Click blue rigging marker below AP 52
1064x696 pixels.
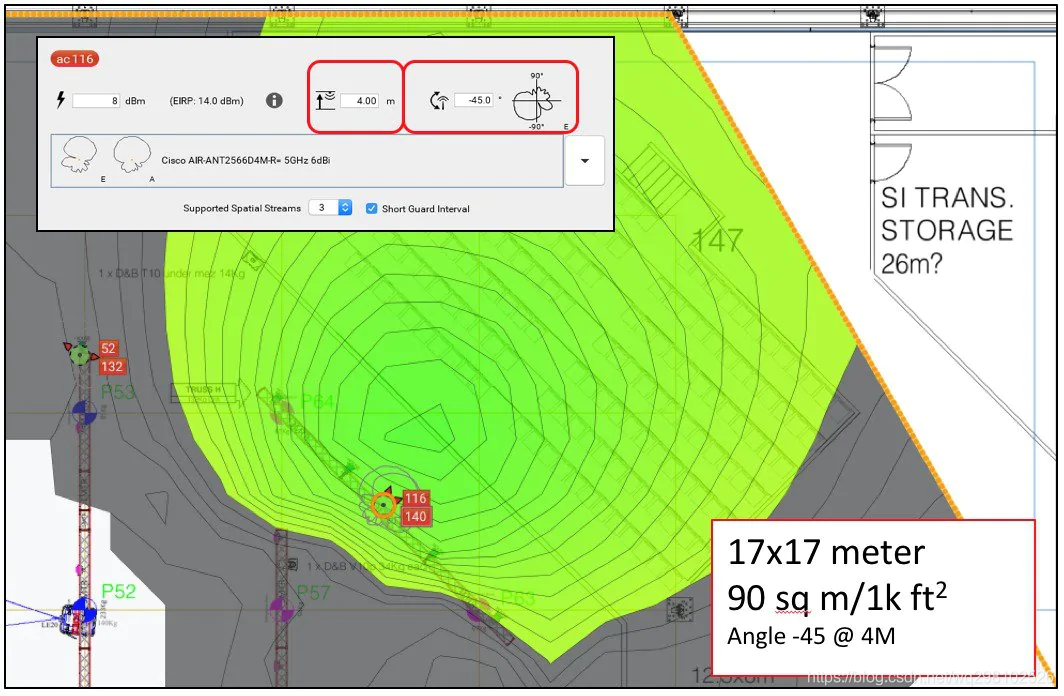click(x=84, y=412)
